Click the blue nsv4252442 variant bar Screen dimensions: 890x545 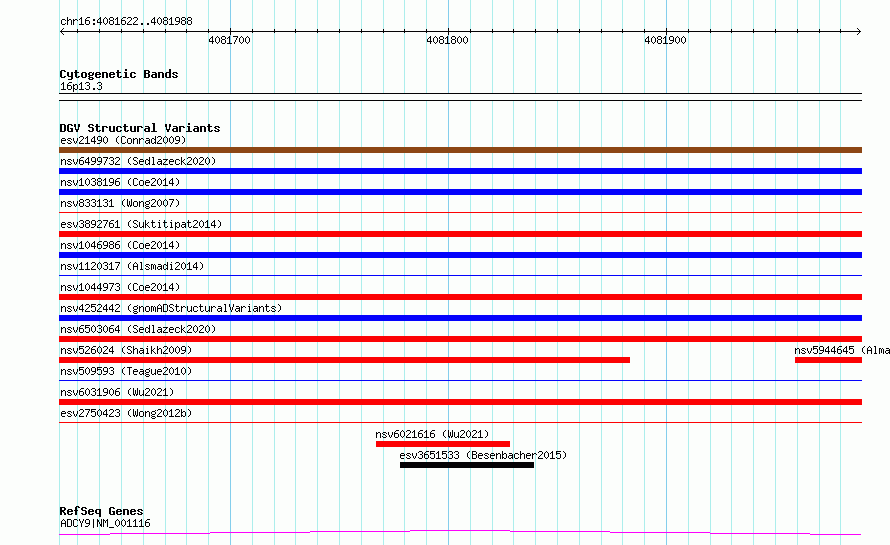(x=460, y=318)
